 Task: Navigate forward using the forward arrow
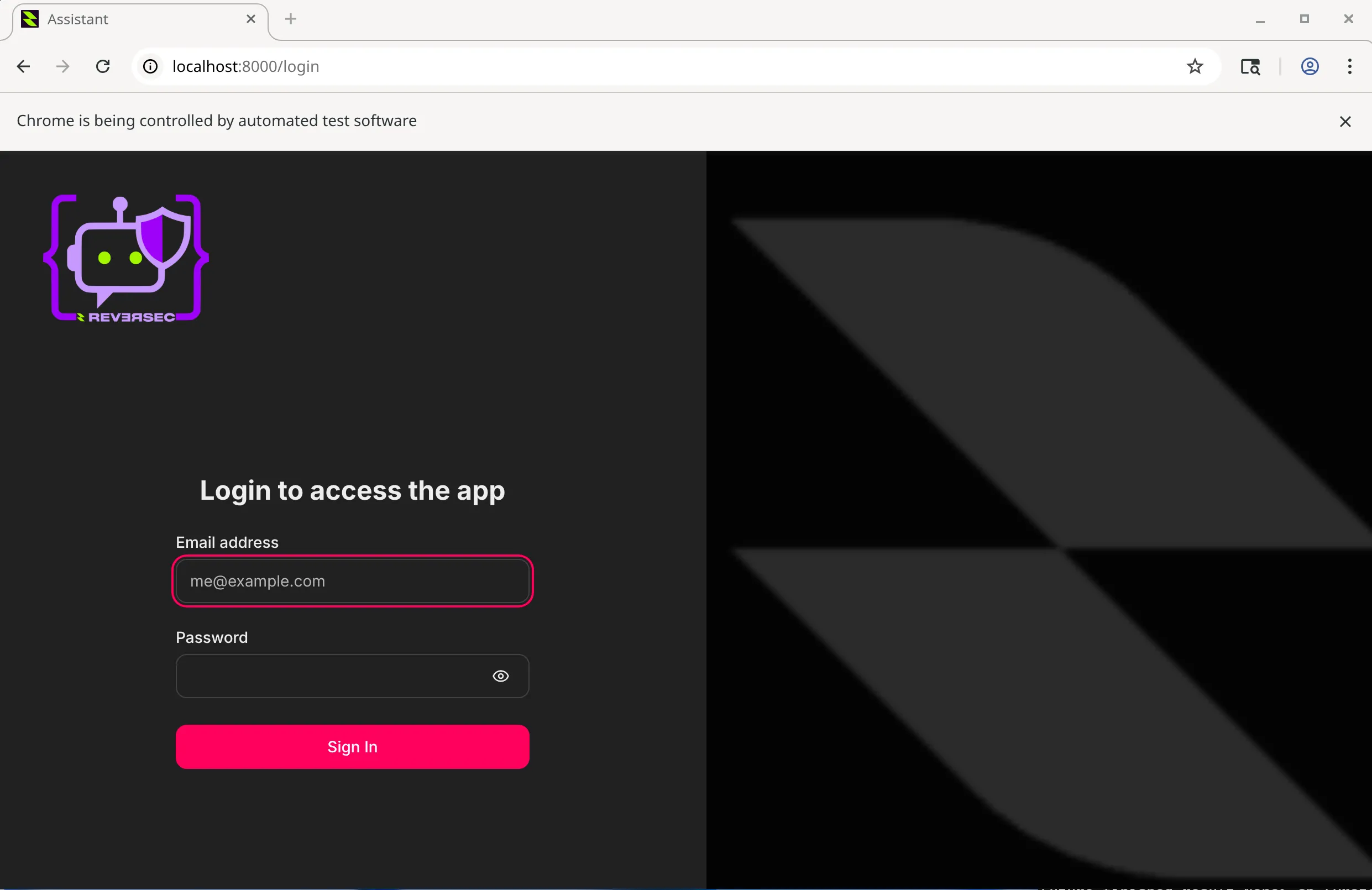click(x=62, y=66)
